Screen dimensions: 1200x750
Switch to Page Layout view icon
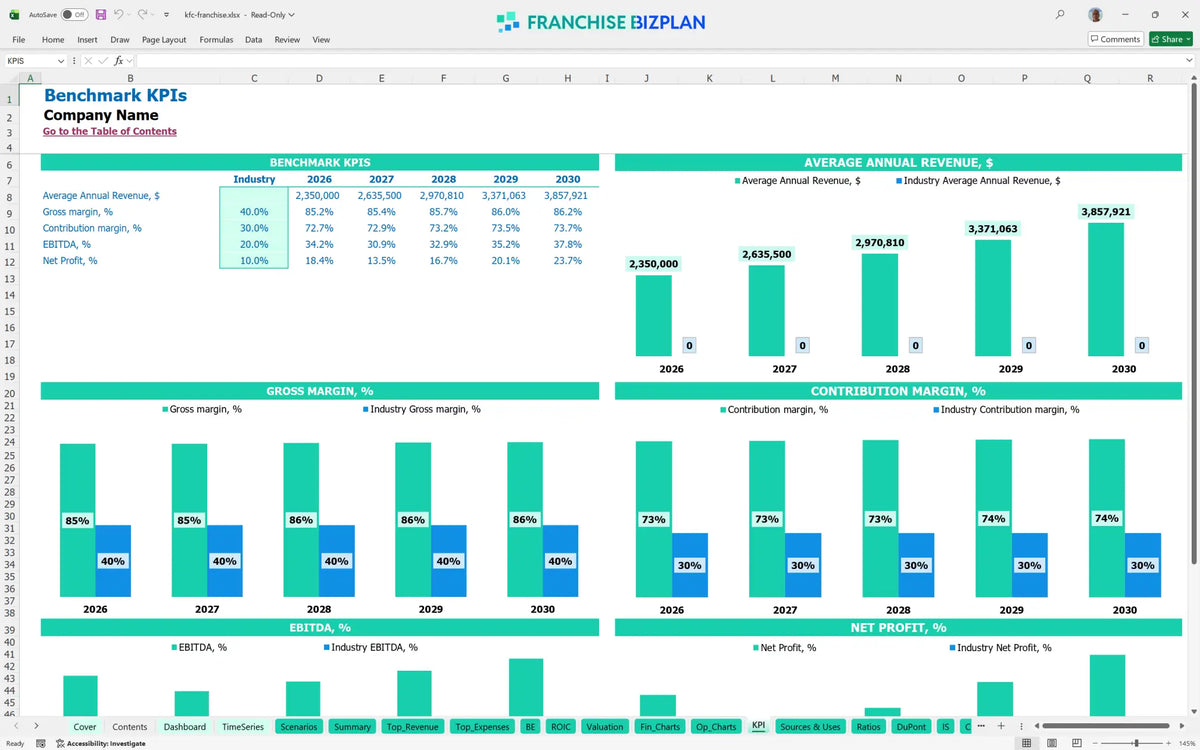[x=1052, y=743]
